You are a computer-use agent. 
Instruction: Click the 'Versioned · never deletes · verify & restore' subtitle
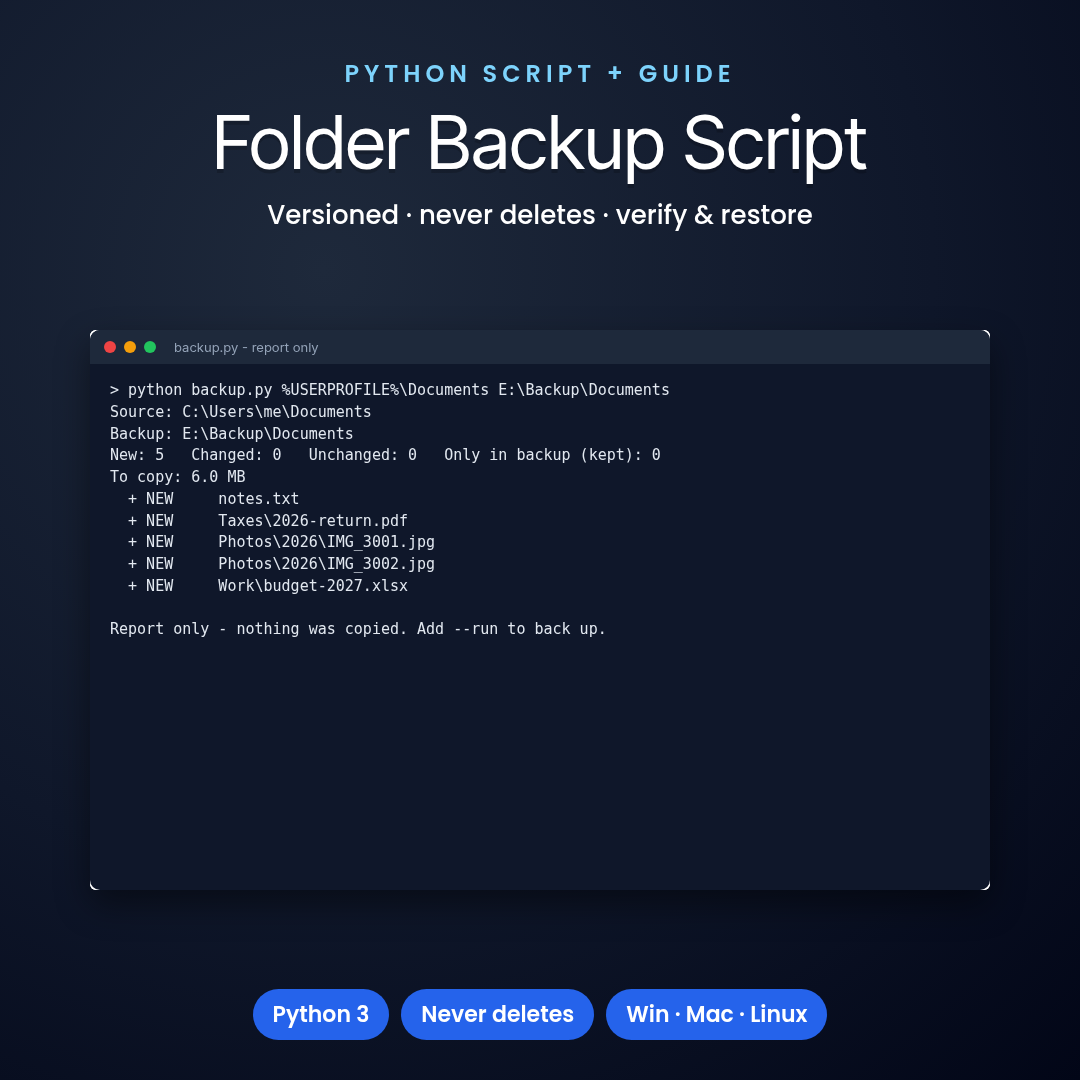click(540, 216)
